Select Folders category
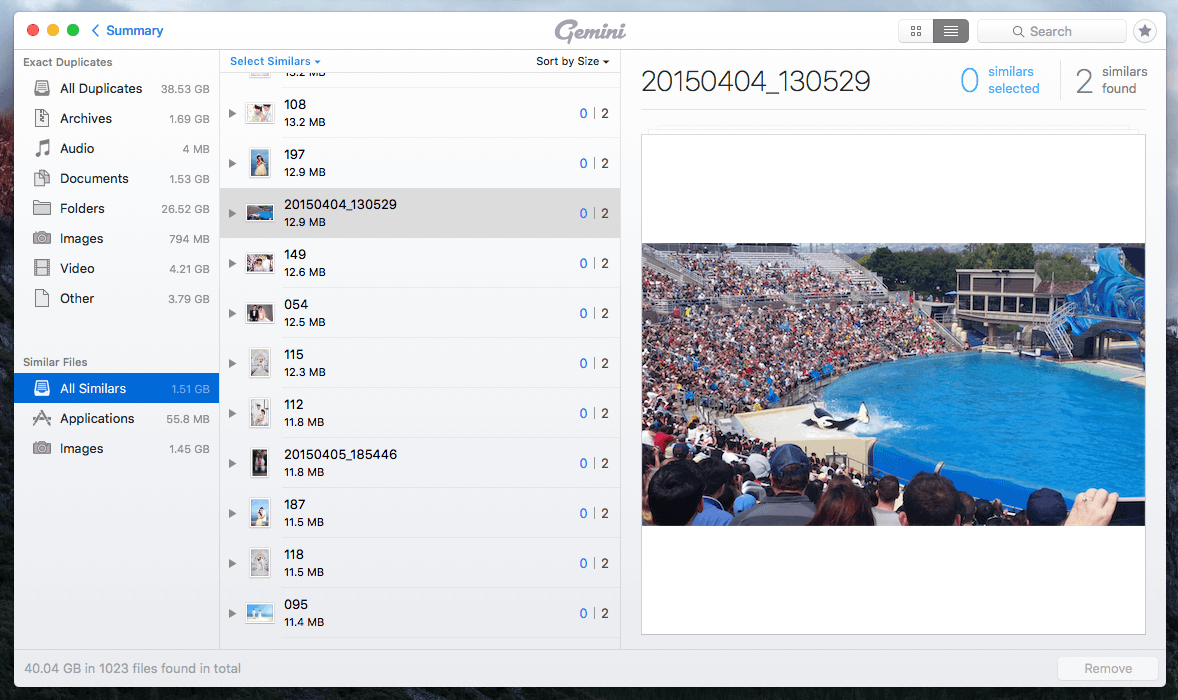Image resolution: width=1178 pixels, height=700 pixels. [116, 209]
